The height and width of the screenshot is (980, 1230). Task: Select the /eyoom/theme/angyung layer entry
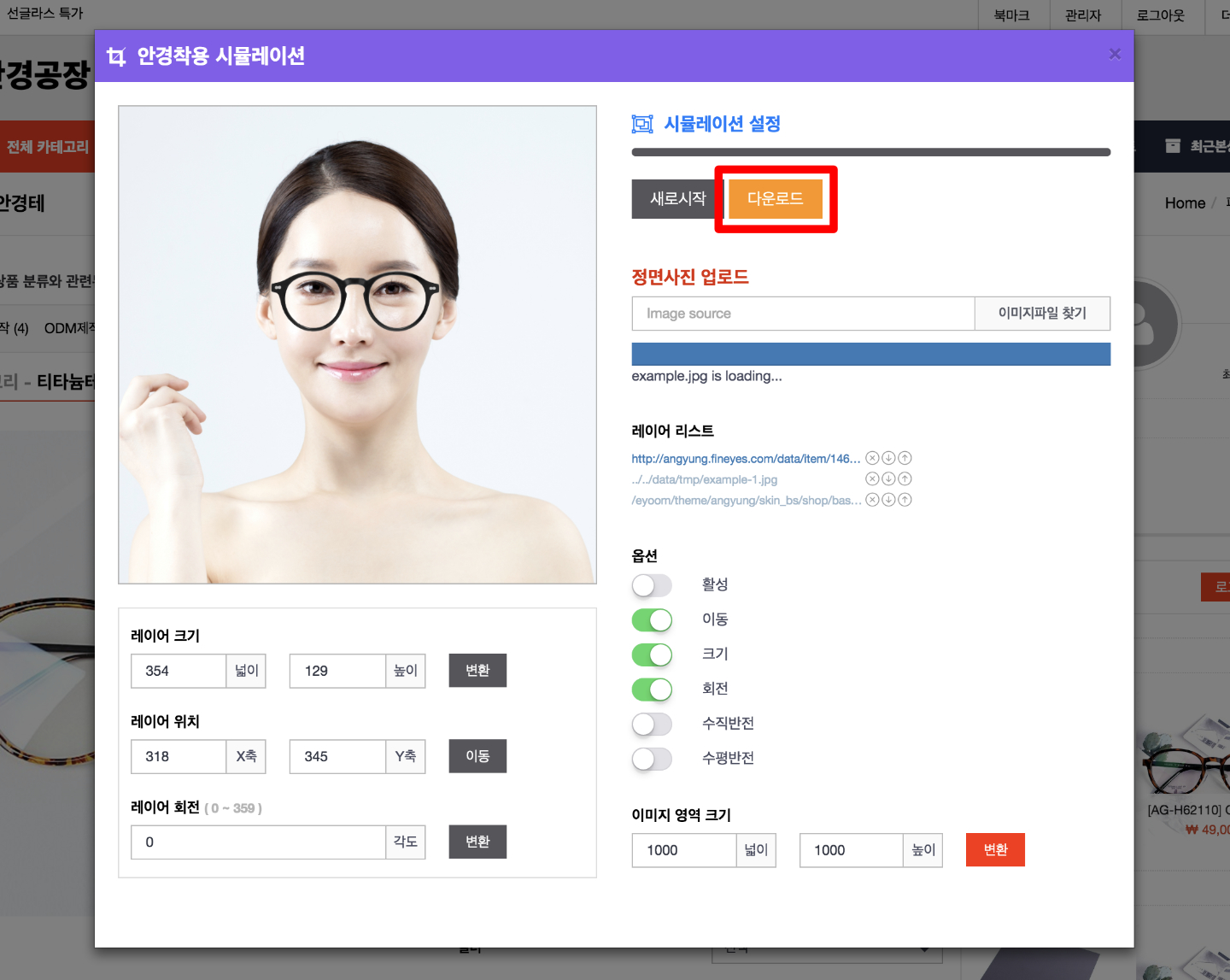747,500
